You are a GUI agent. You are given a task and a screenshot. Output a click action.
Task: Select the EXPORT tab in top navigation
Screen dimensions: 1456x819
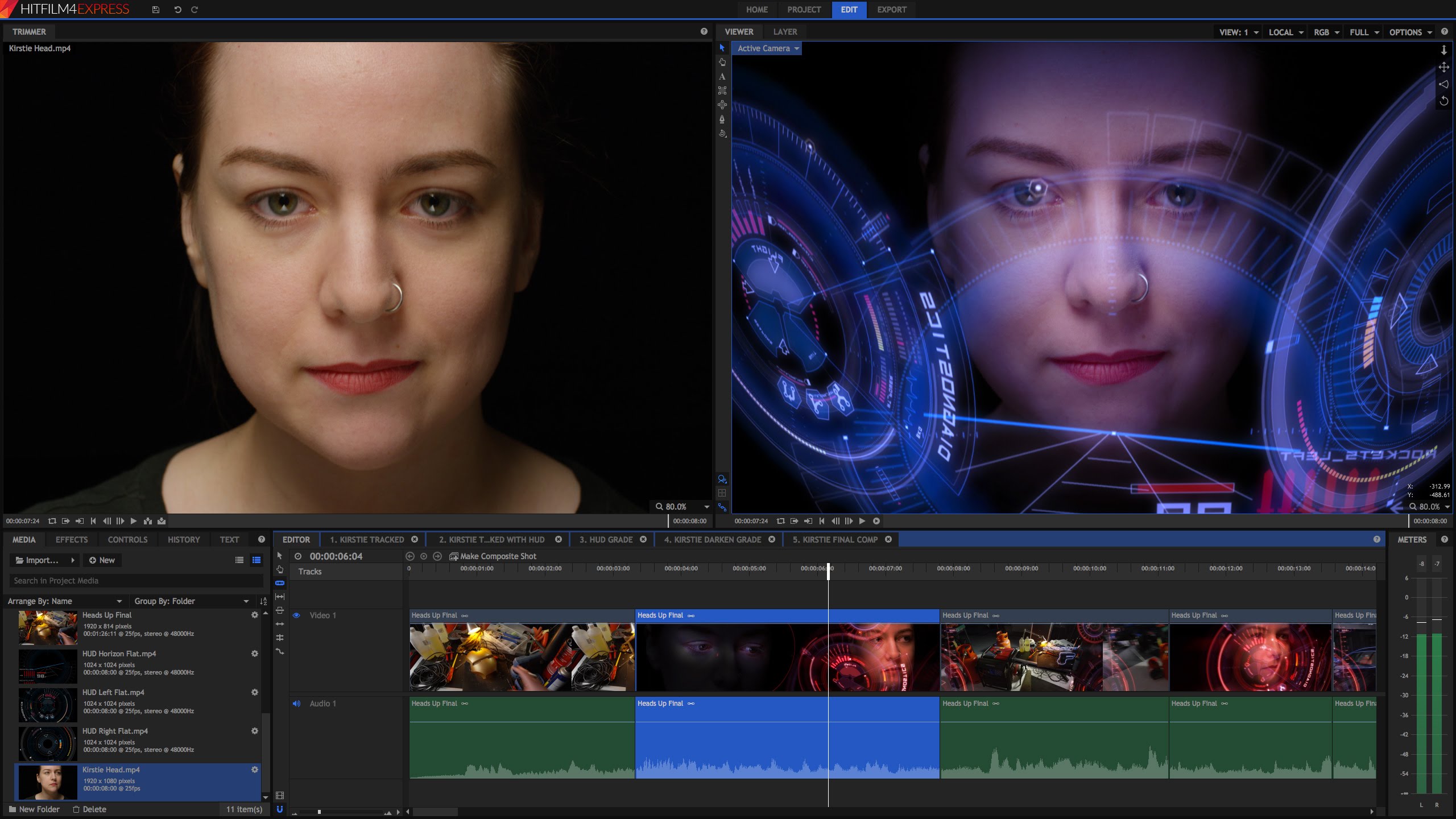[891, 9]
